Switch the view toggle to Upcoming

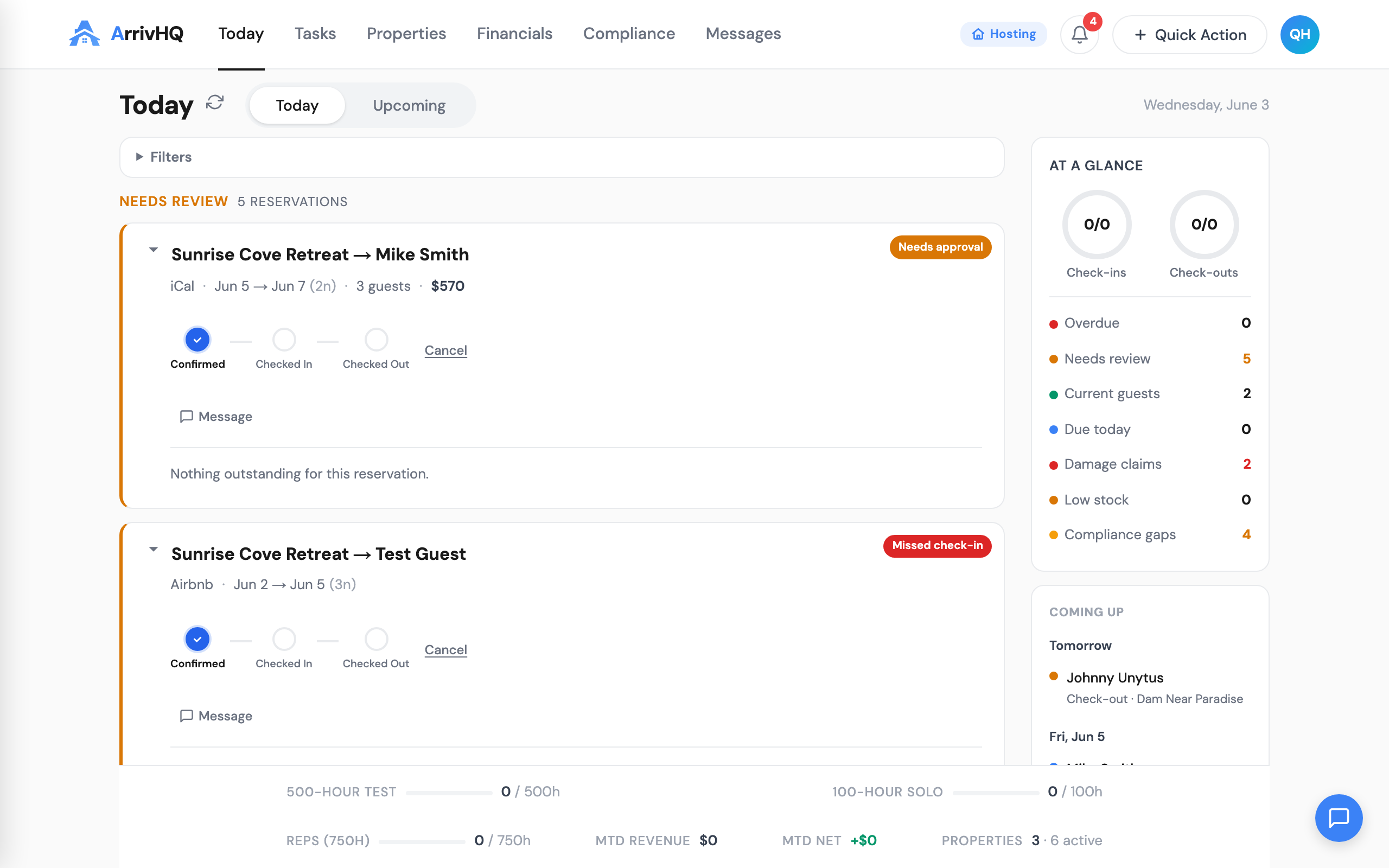[x=409, y=105]
